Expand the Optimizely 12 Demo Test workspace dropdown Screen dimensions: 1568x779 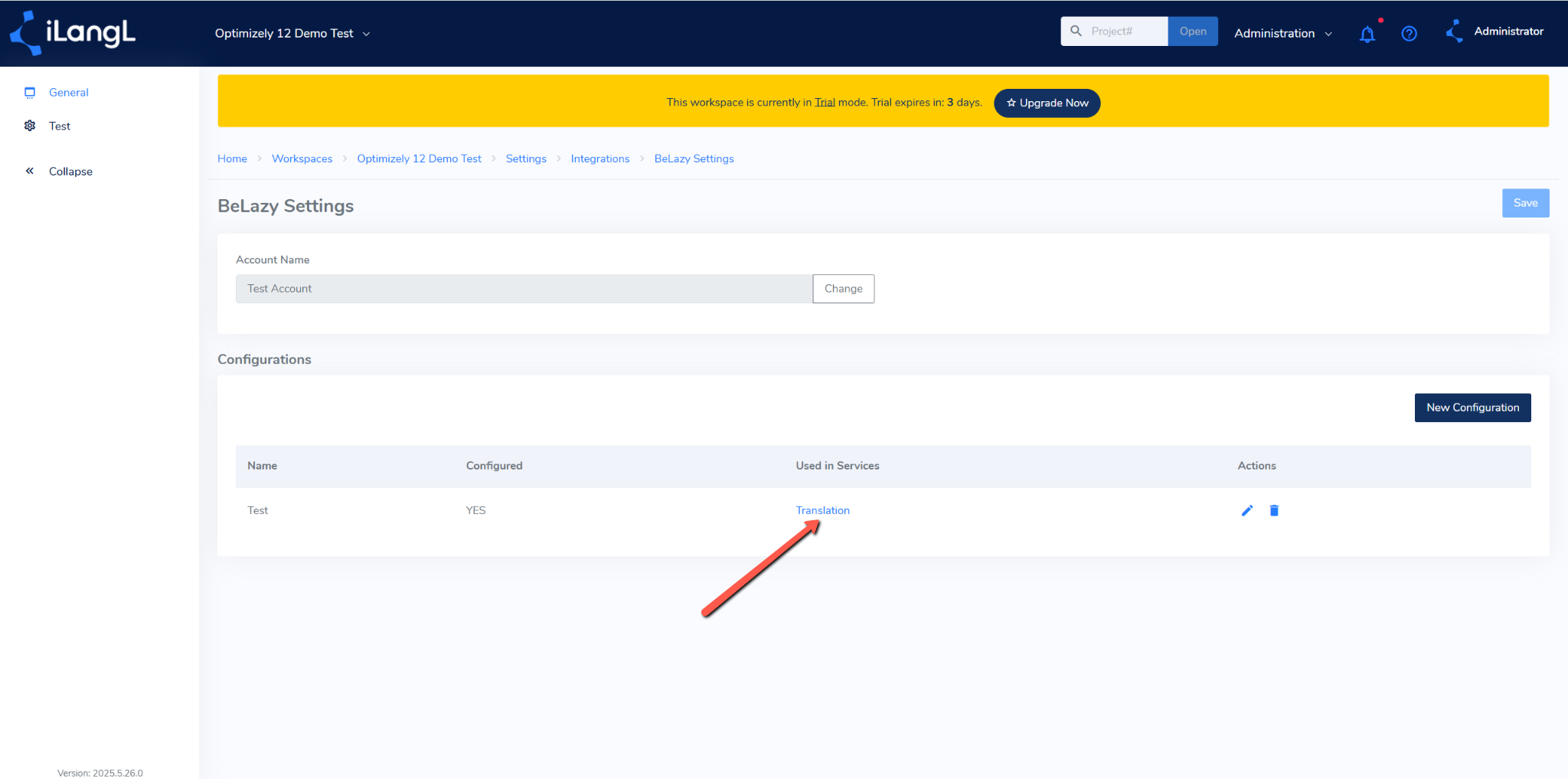point(292,34)
